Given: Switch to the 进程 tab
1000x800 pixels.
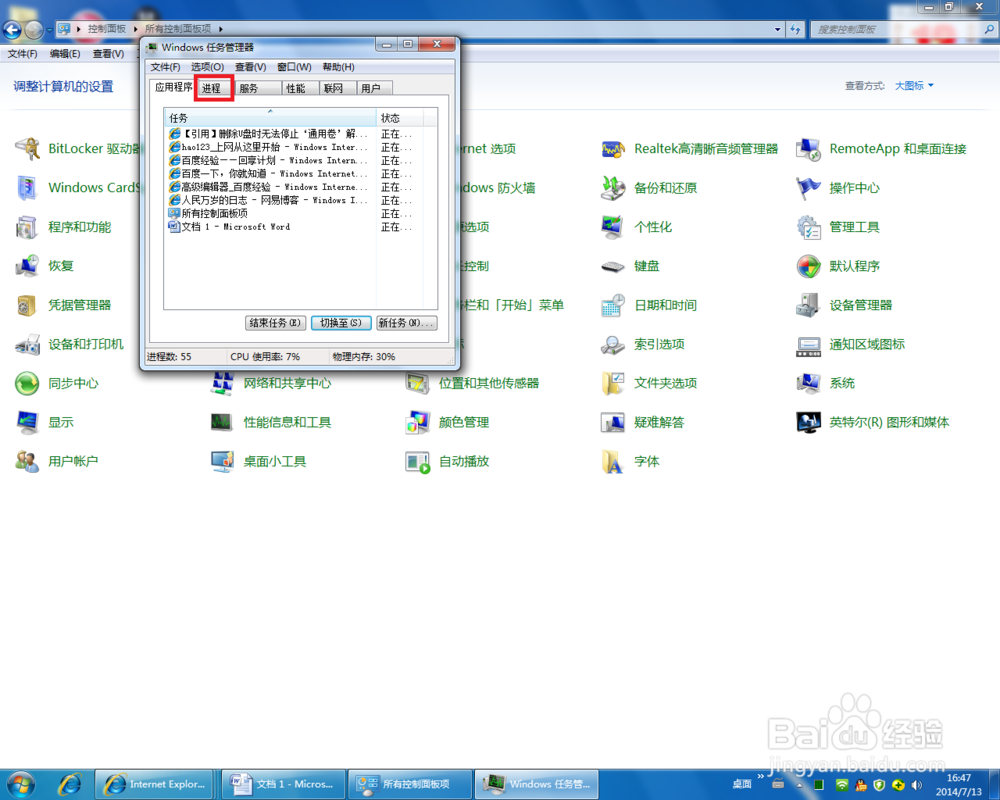Looking at the screenshot, I should point(212,89).
